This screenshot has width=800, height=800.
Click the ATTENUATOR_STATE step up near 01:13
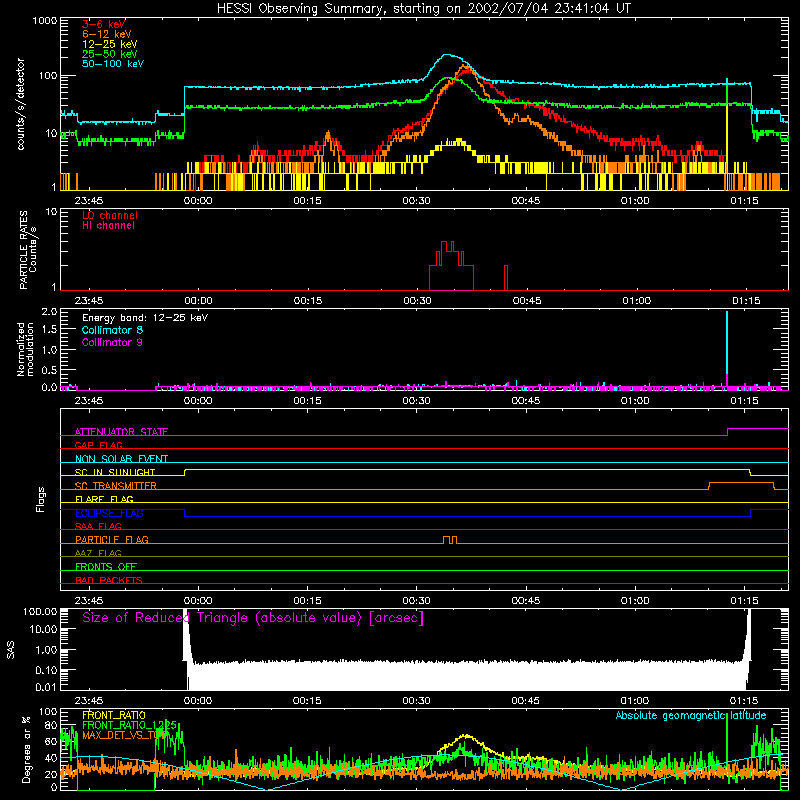coord(728,432)
